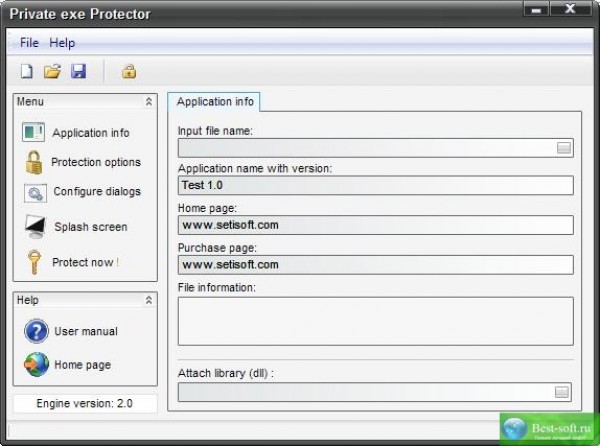Focus the Application name with version field
This screenshot has width=600, height=446.
click(x=375, y=185)
